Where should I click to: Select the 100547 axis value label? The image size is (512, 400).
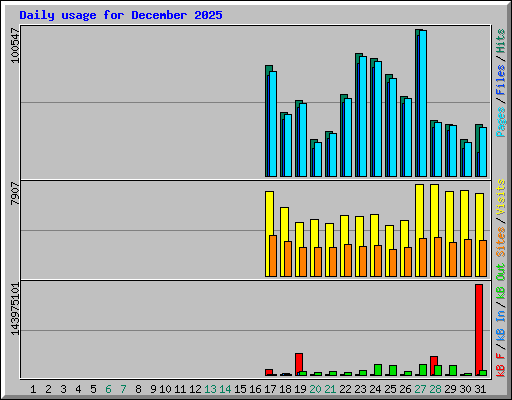pyautogui.click(x=15, y=45)
